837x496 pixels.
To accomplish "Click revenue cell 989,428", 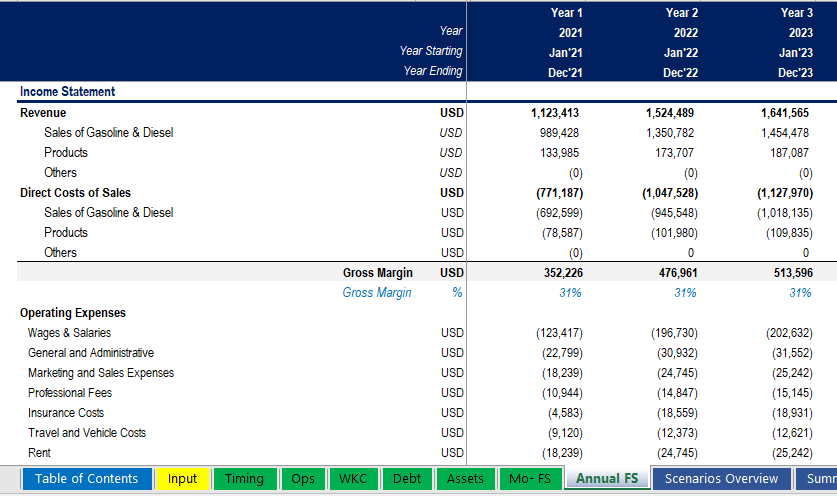I will click(559, 132).
